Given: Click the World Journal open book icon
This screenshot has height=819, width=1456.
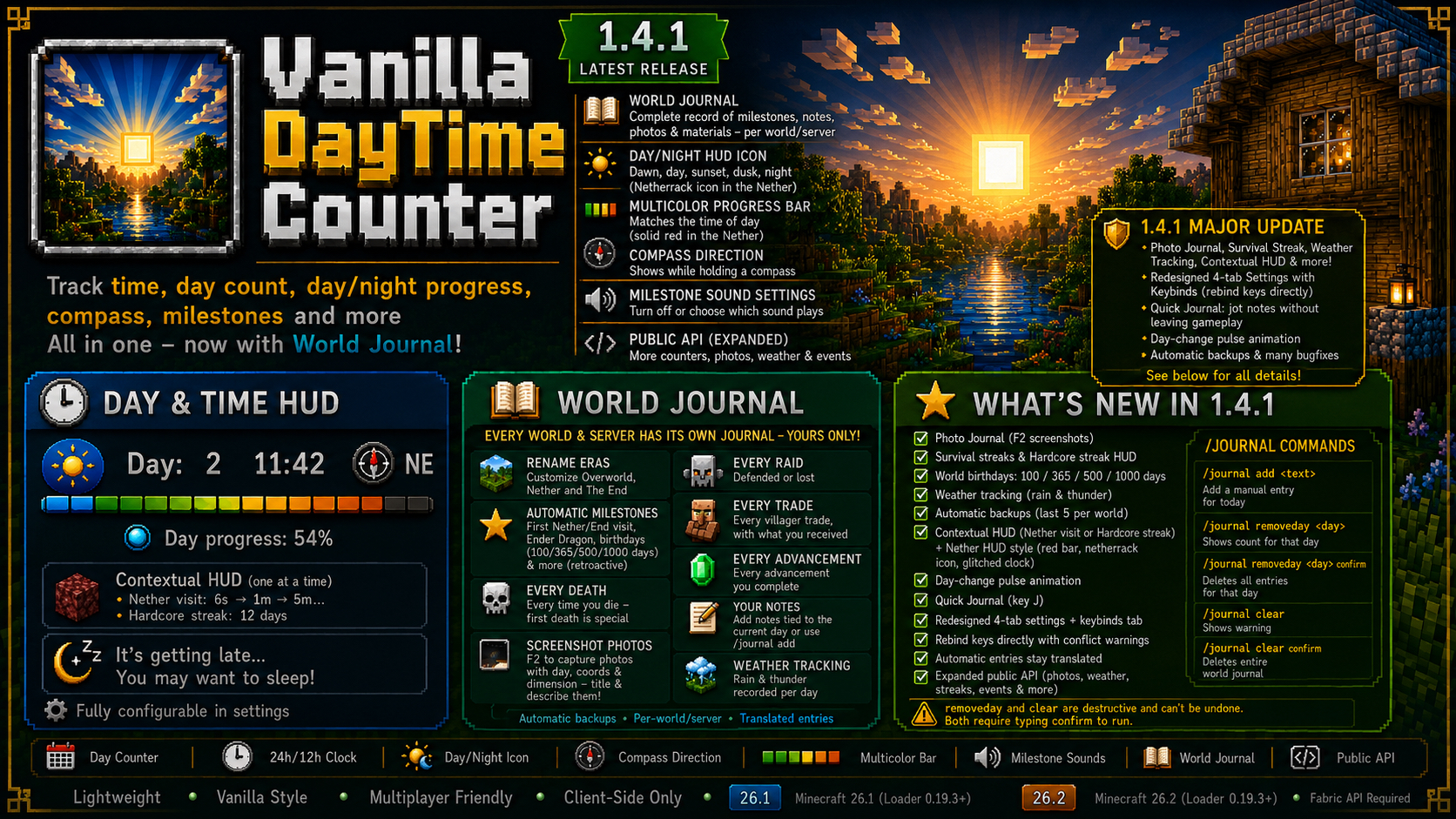Looking at the screenshot, I should (515, 401).
